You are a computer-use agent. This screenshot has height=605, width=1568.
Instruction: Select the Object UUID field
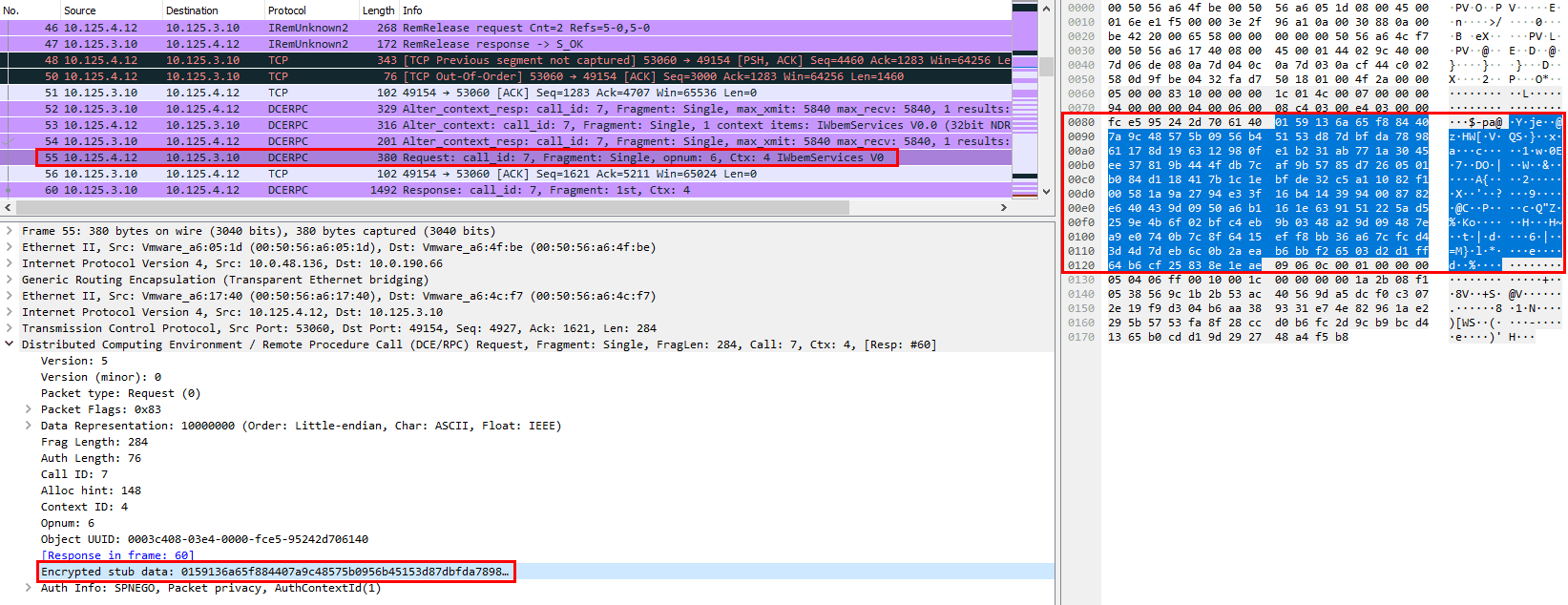click(204, 539)
